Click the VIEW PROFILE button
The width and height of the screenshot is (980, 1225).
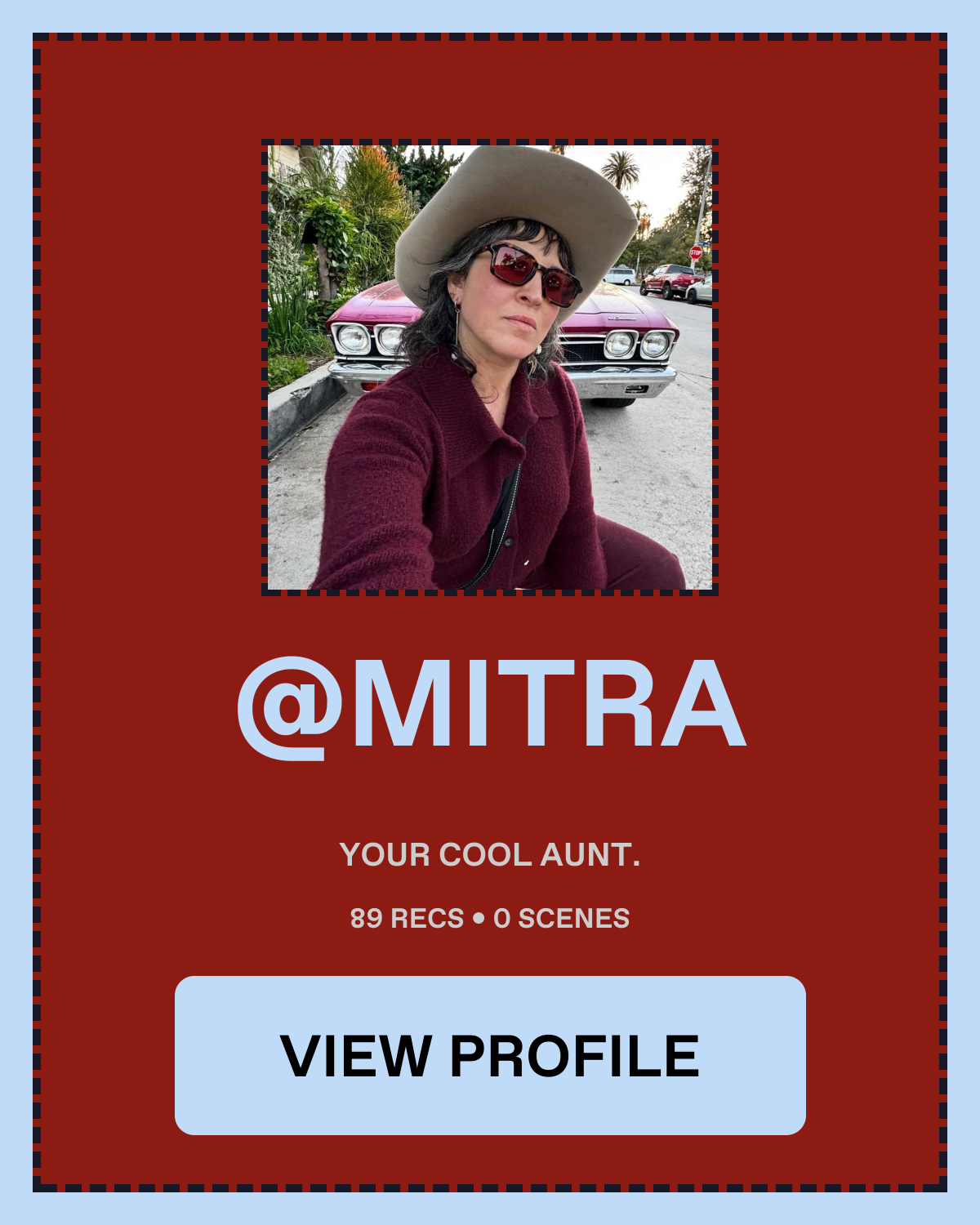(x=490, y=1055)
